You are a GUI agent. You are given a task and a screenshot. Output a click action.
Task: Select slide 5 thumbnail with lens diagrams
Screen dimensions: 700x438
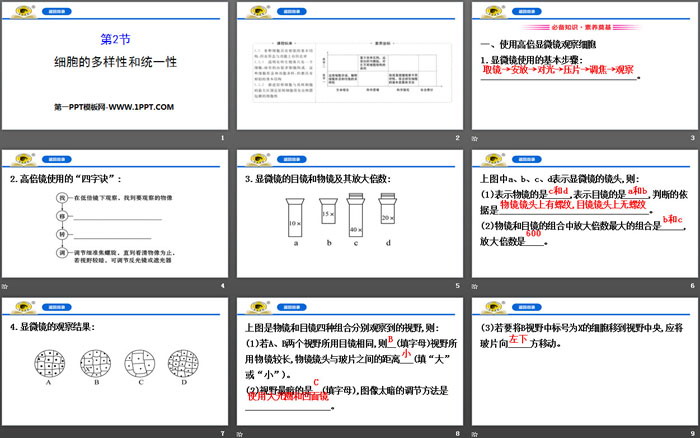coord(350,214)
